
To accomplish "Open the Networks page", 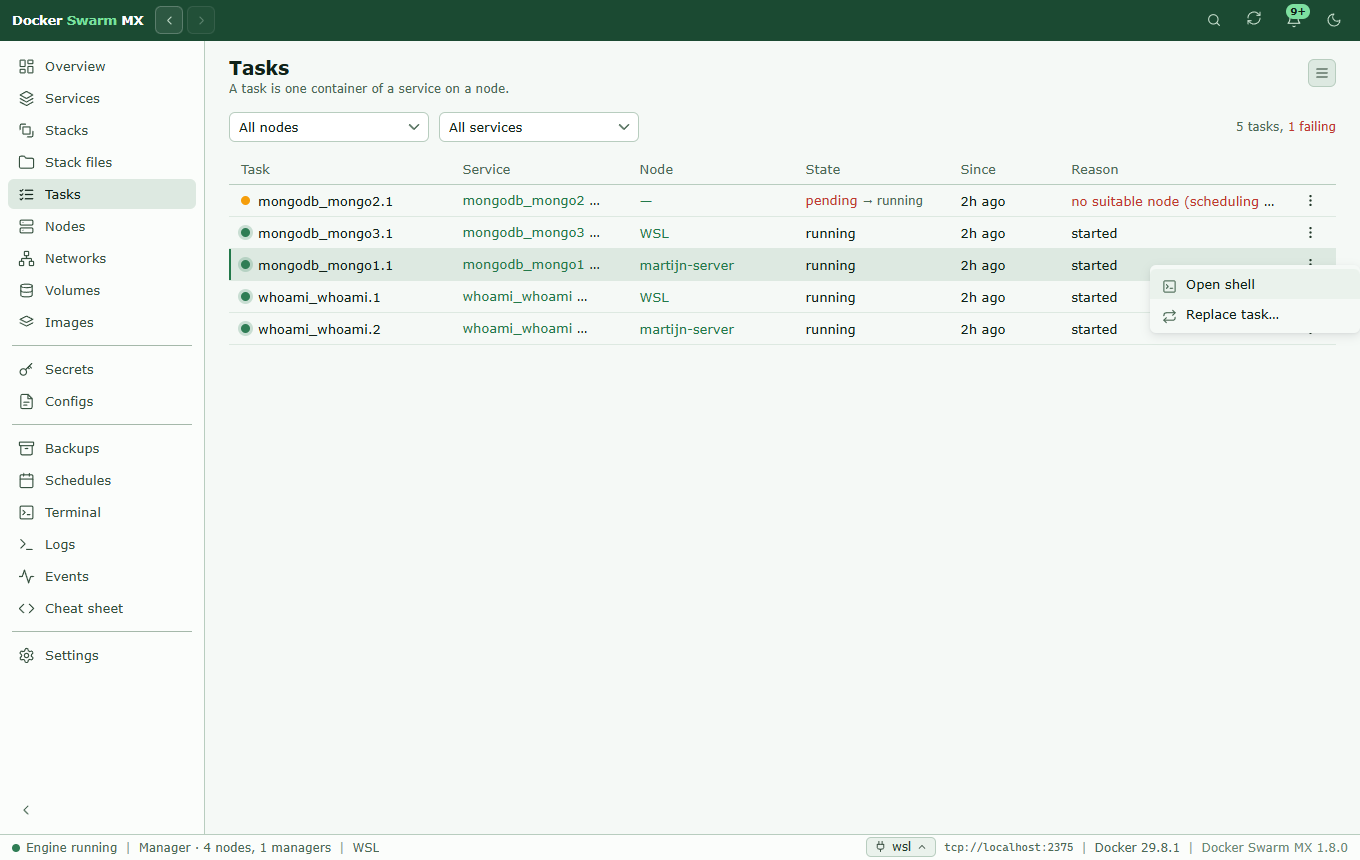I will (101, 258).
